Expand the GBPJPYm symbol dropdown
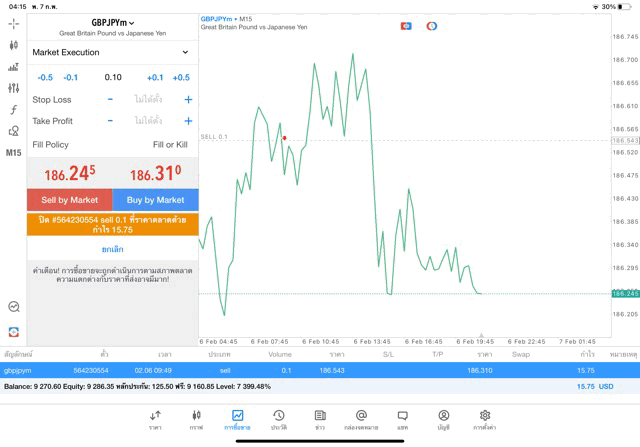Image resolution: width=640 pixels, height=447 pixels. coord(113,23)
